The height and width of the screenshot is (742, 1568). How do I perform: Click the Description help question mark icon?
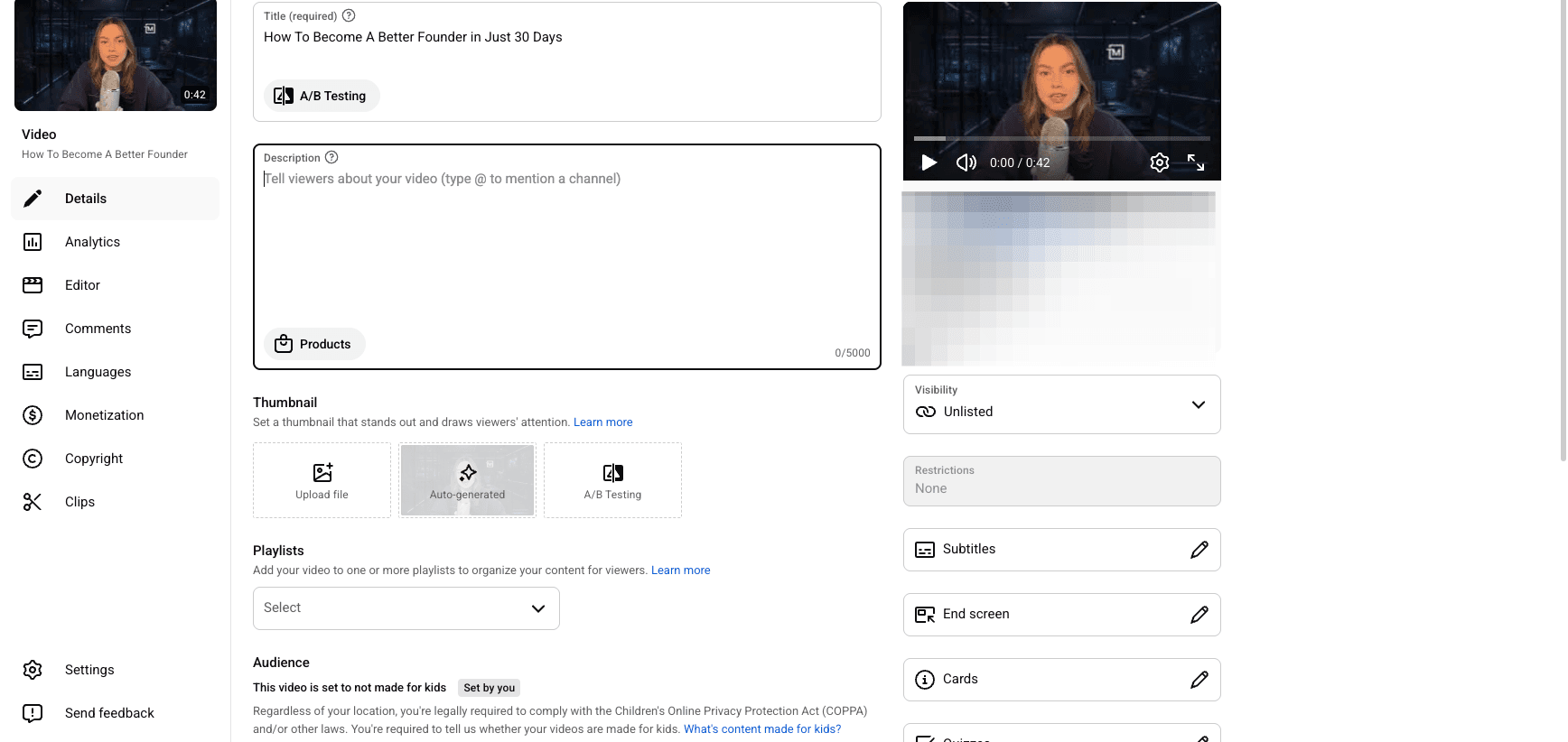(x=331, y=157)
